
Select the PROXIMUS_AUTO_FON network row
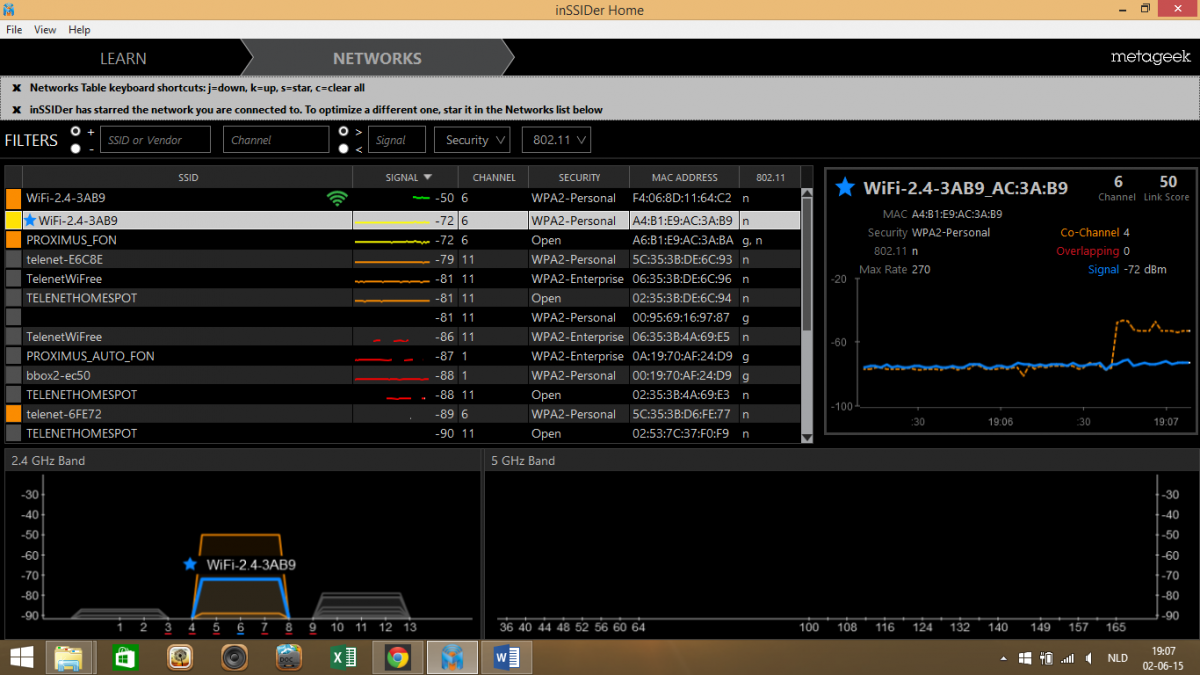tap(403, 356)
